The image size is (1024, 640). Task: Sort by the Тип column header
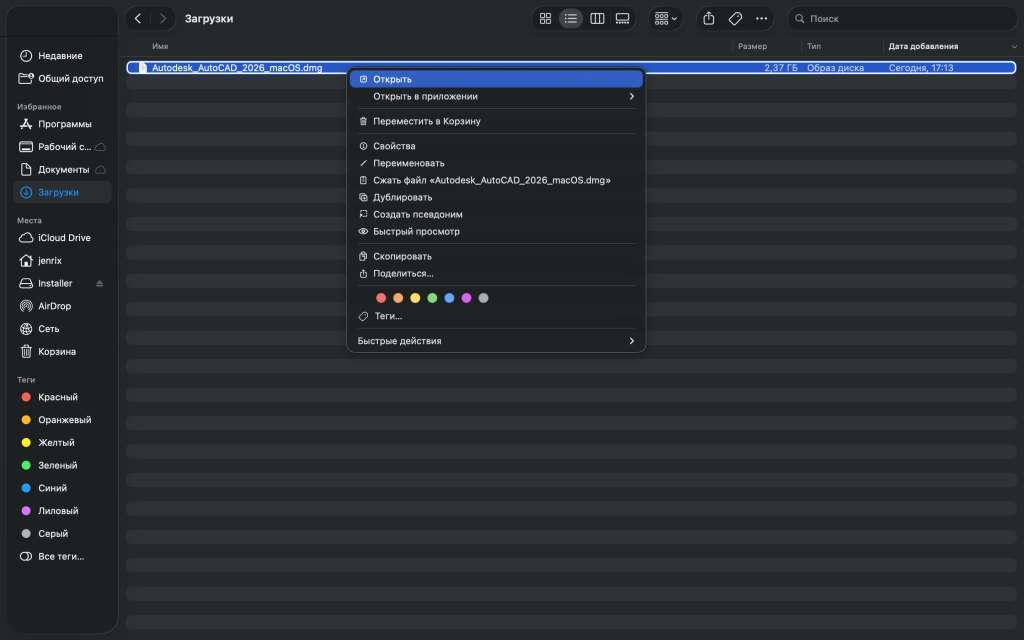tap(814, 46)
